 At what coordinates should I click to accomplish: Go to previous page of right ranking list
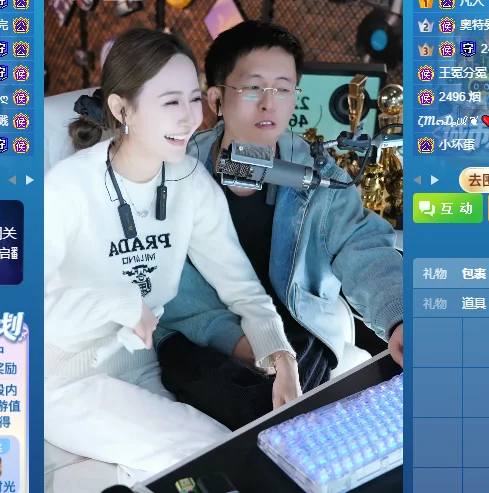click(417, 180)
